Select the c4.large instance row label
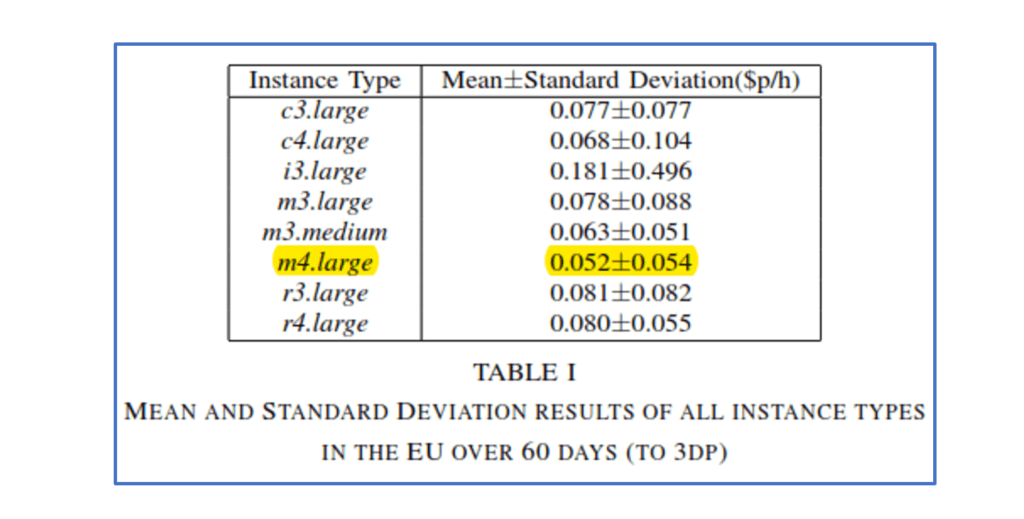Image resolution: width=1024 pixels, height=519 pixels. click(x=325, y=141)
